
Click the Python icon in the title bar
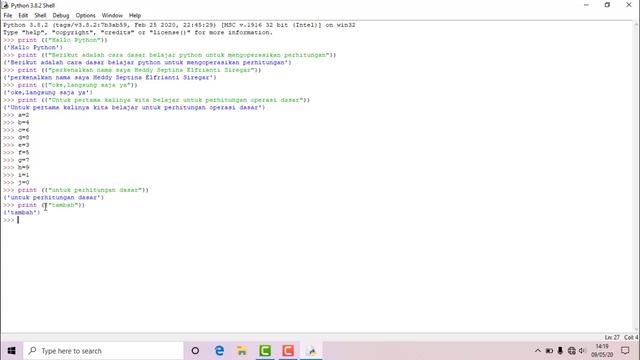(x=5, y=5)
